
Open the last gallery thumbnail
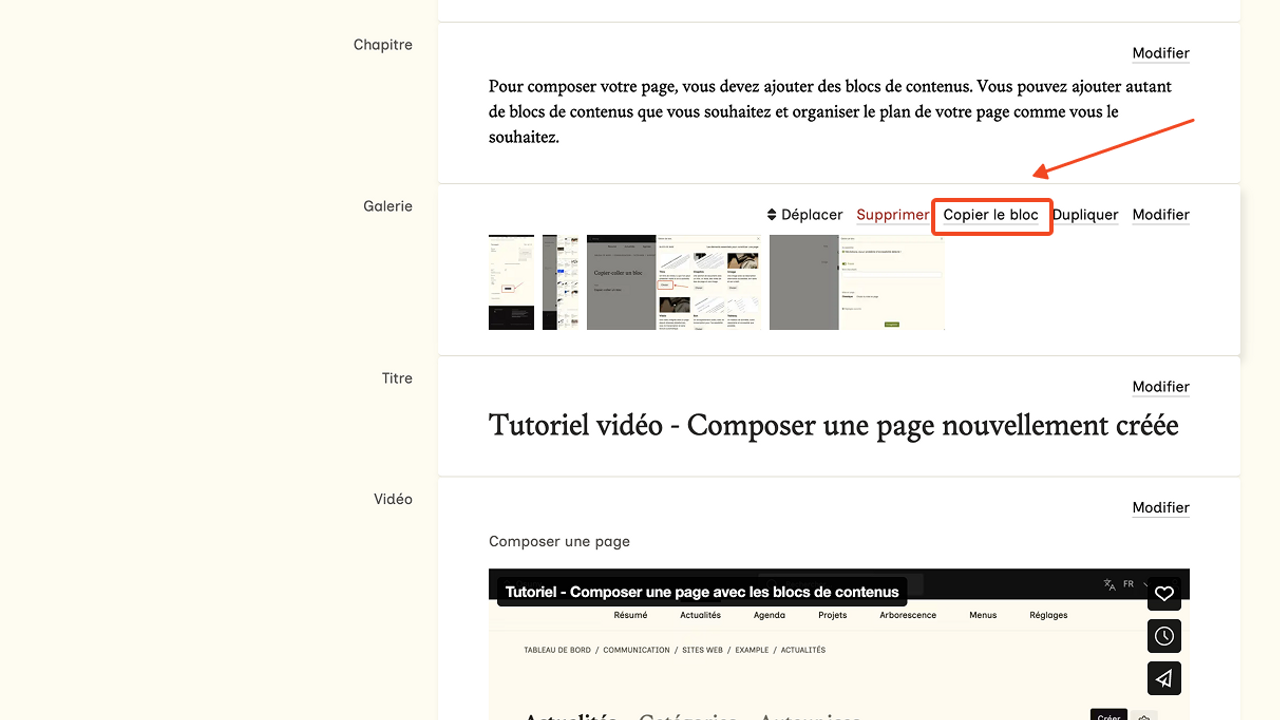856,282
